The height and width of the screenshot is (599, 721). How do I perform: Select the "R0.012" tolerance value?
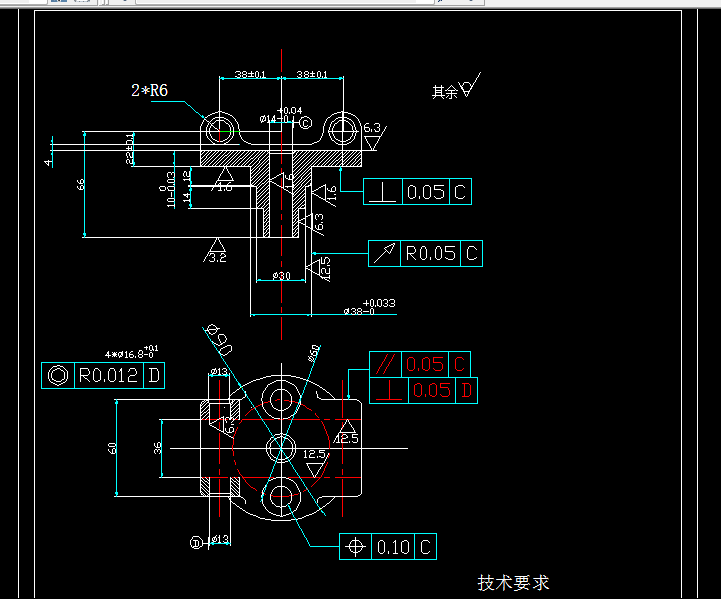pyautogui.click(x=109, y=376)
